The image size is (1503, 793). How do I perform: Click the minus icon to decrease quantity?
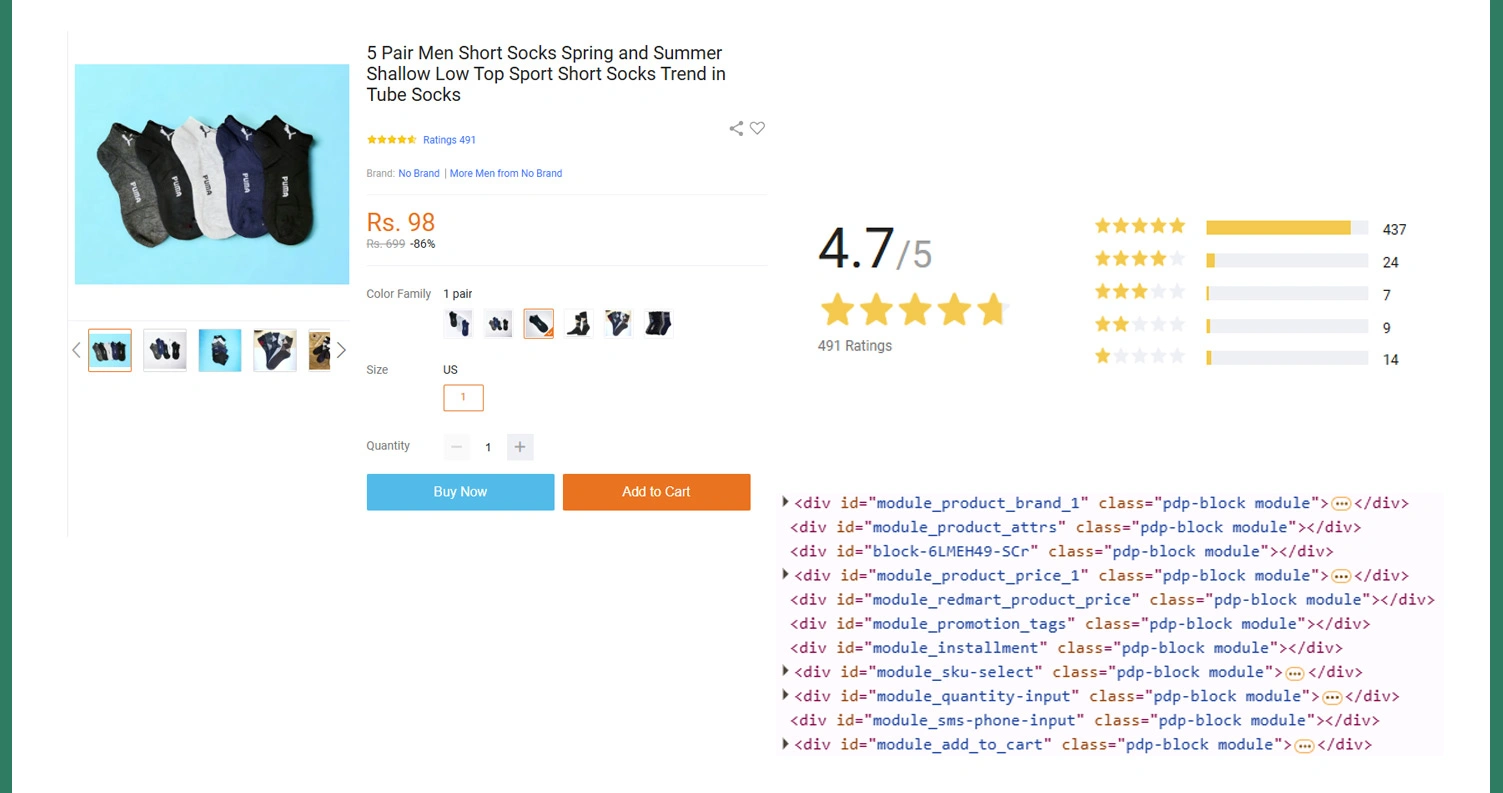(456, 447)
